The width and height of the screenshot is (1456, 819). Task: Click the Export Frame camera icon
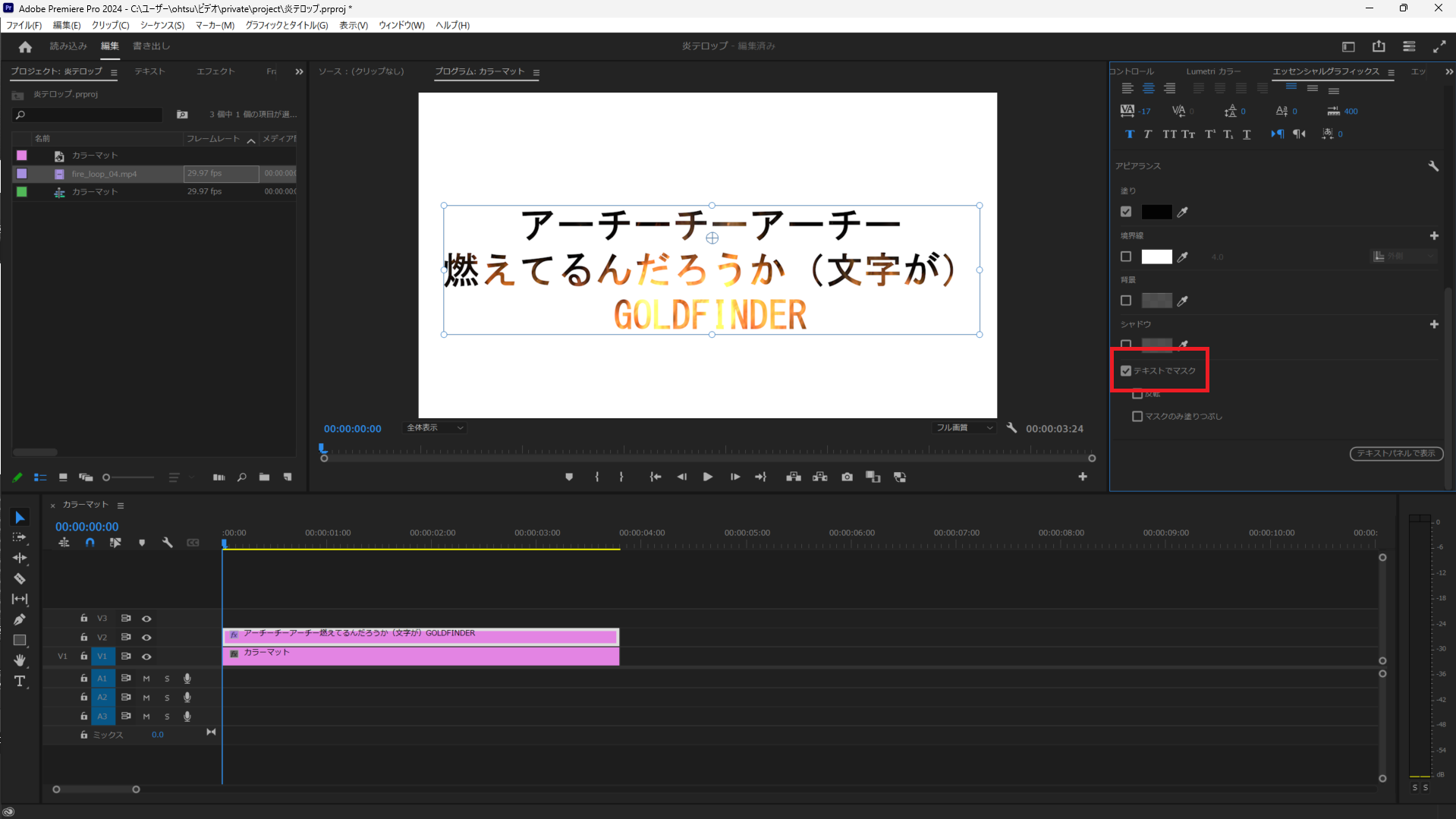pyautogui.click(x=847, y=477)
